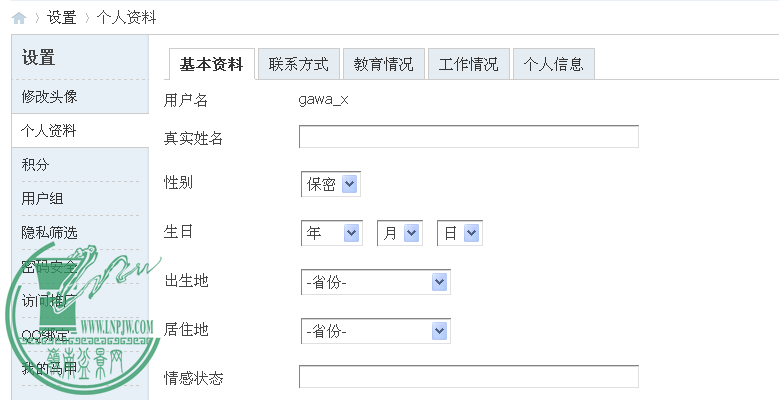Expand the 性别 dropdown
The width and height of the screenshot is (779, 400).
point(330,184)
